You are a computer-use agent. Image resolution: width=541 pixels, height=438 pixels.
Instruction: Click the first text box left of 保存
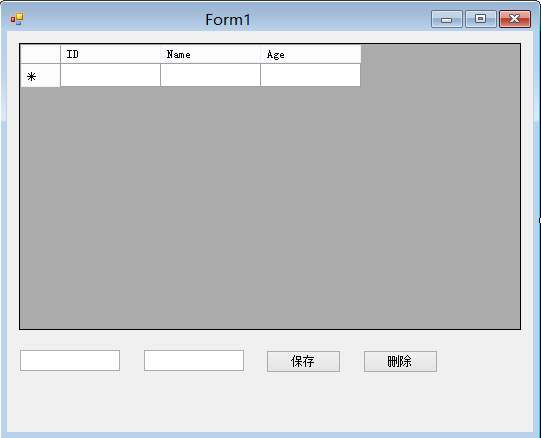click(70, 361)
